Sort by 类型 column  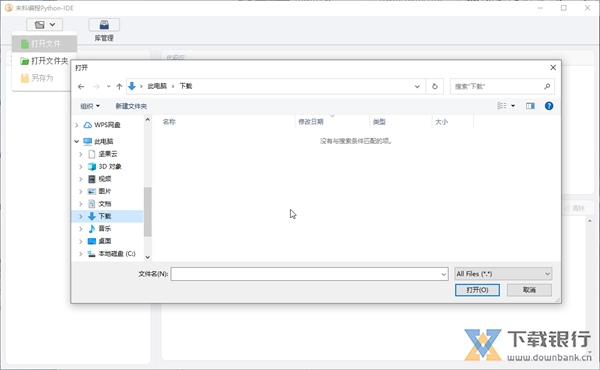point(379,122)
